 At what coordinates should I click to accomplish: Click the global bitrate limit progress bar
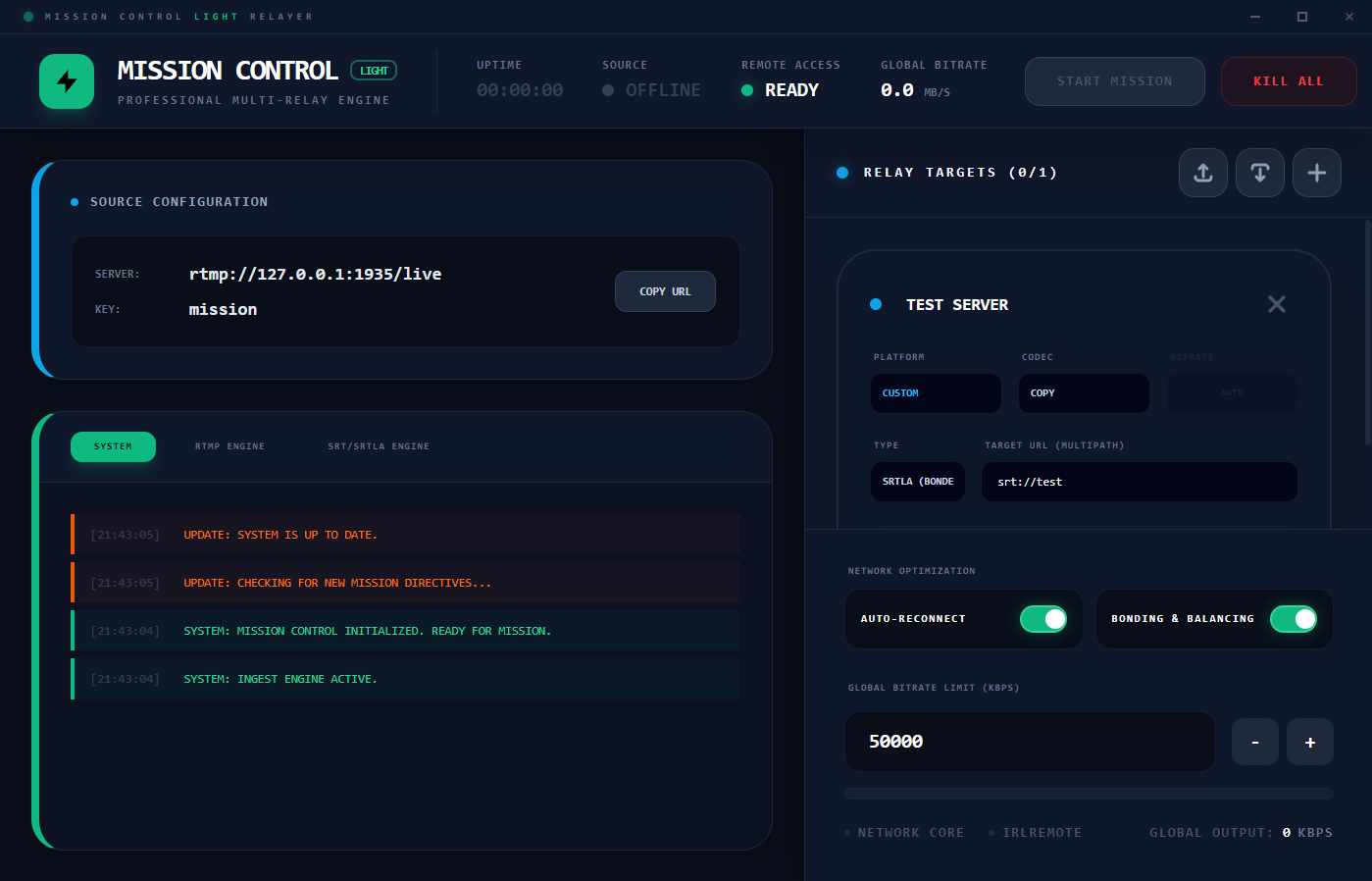(1089, 794)
